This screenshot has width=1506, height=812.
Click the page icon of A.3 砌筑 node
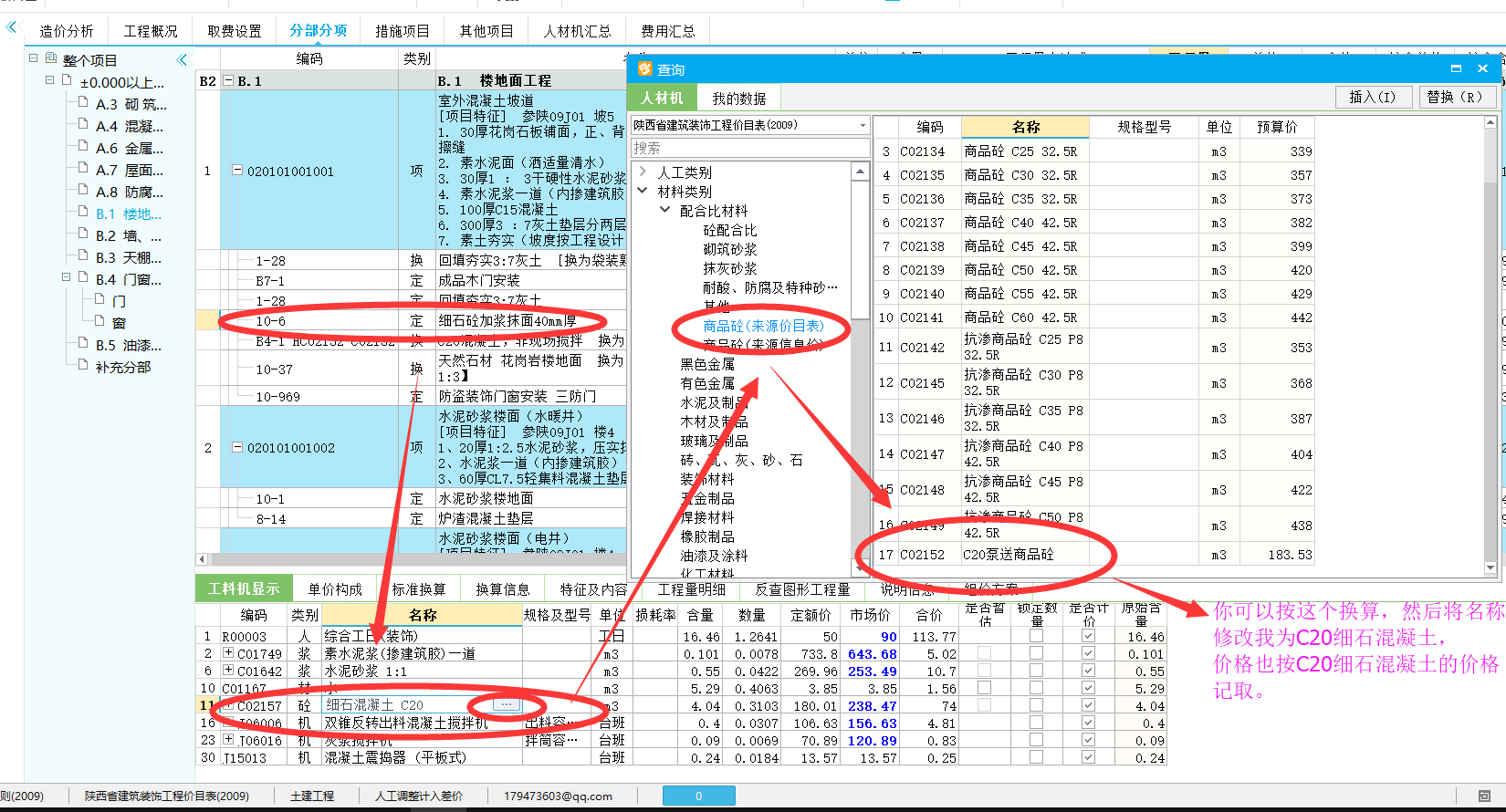[83, 102]
